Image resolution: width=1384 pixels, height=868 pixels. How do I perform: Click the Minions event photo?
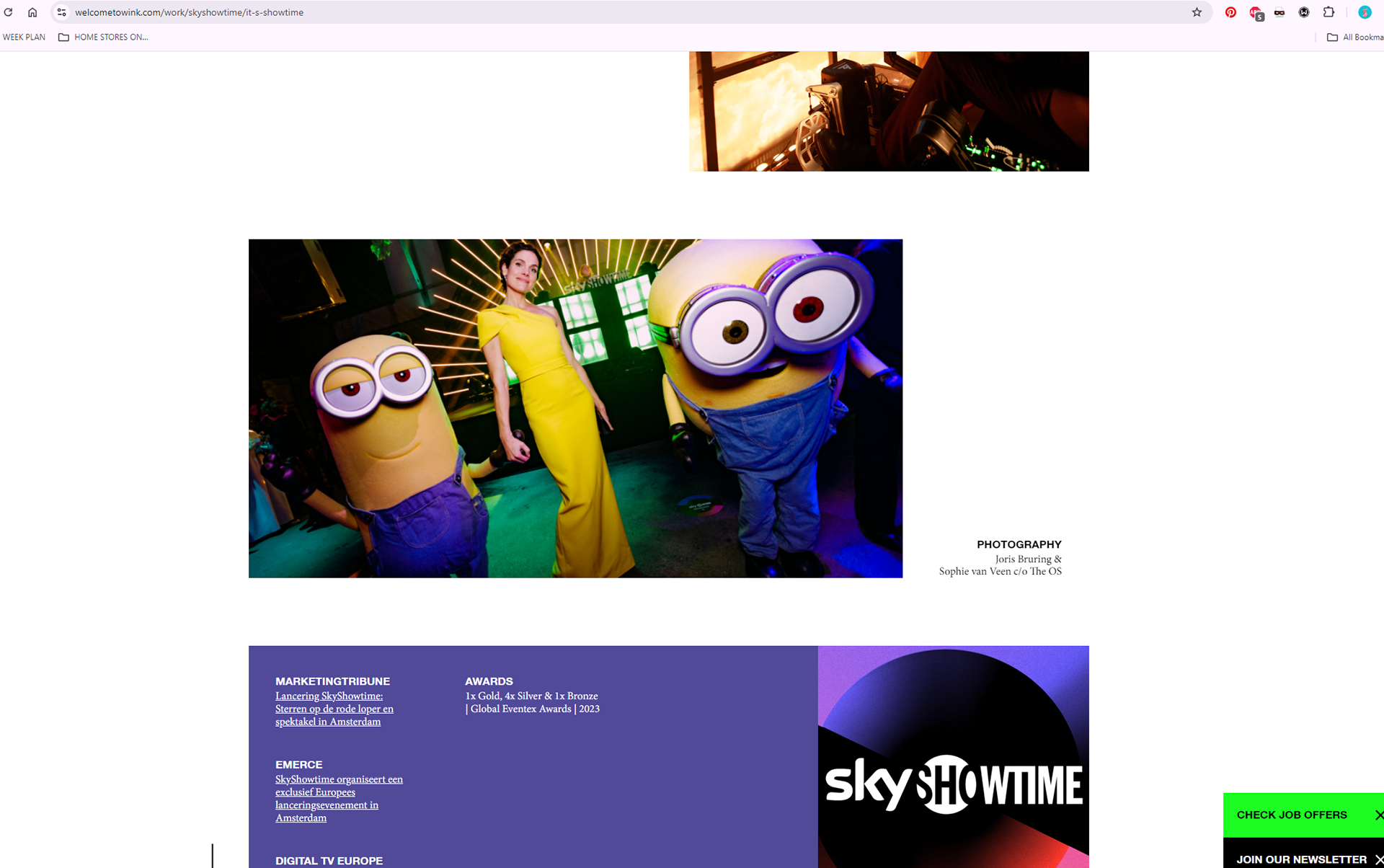(575, 408)
